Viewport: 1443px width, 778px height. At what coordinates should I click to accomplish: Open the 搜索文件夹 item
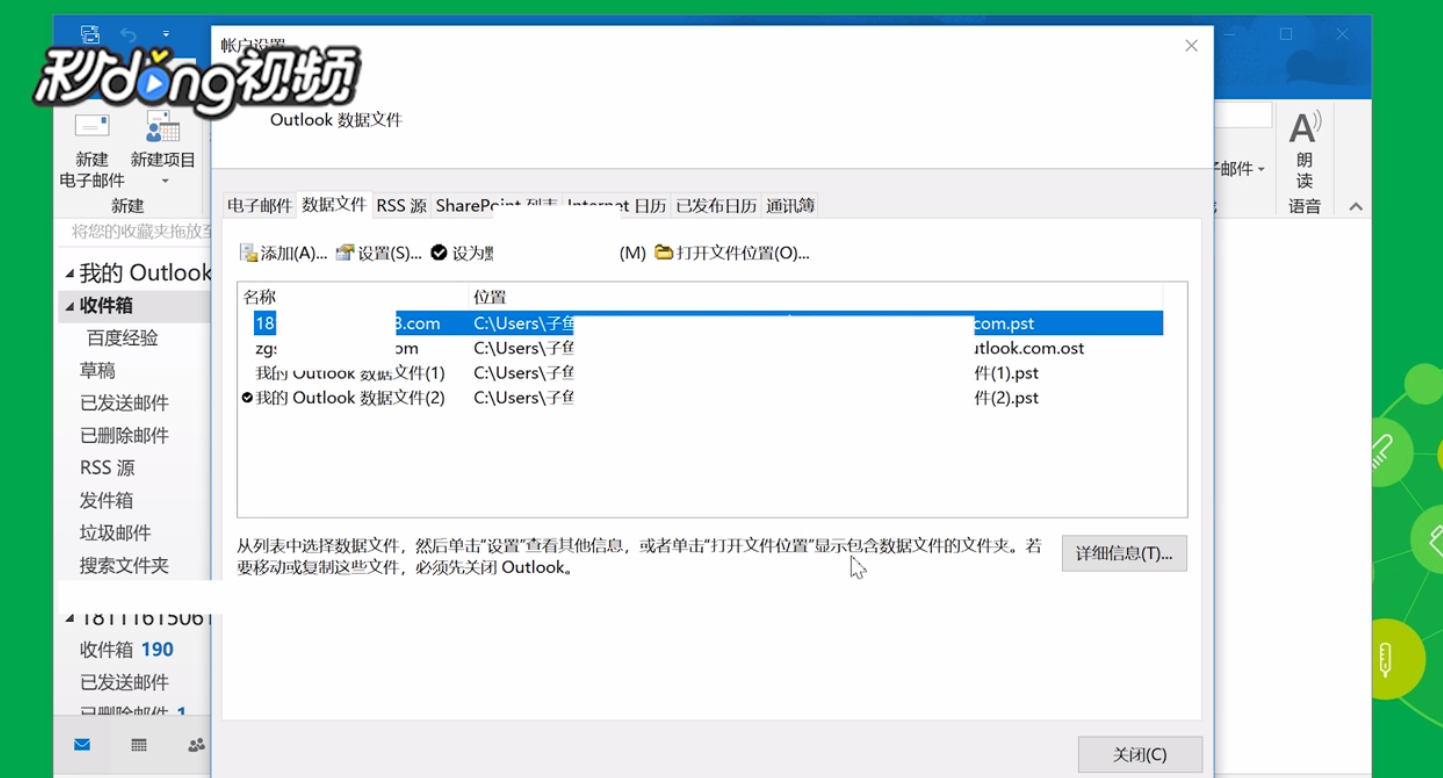pos(124,565)
